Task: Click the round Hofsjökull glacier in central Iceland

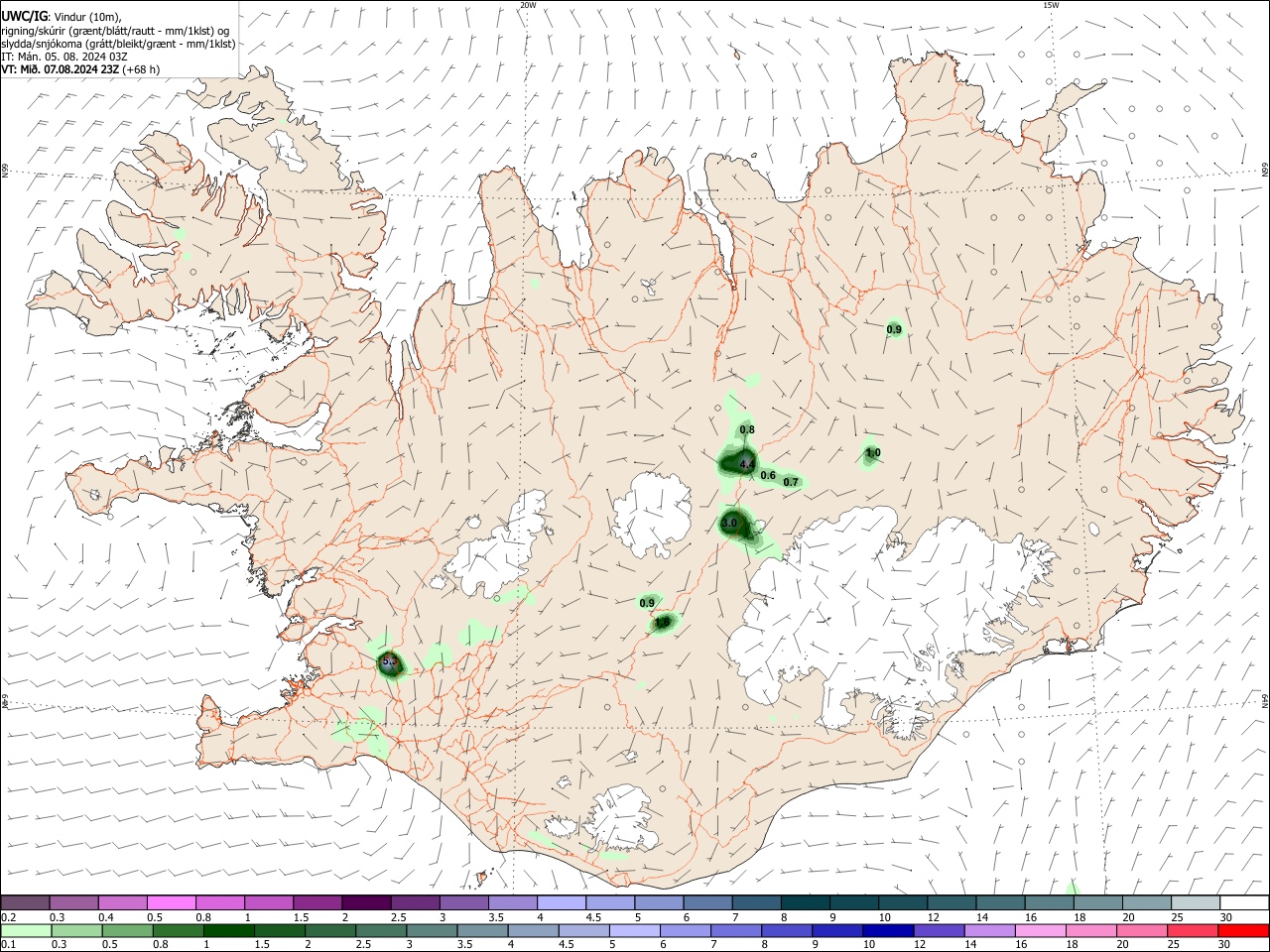Action: pos(652,516)
